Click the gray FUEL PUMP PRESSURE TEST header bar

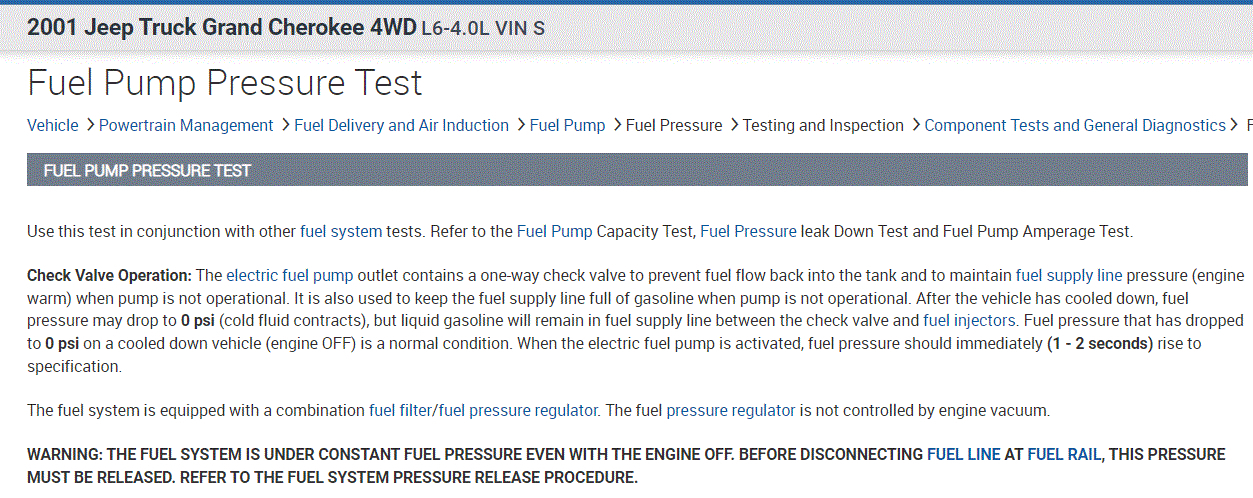(638, 170)
